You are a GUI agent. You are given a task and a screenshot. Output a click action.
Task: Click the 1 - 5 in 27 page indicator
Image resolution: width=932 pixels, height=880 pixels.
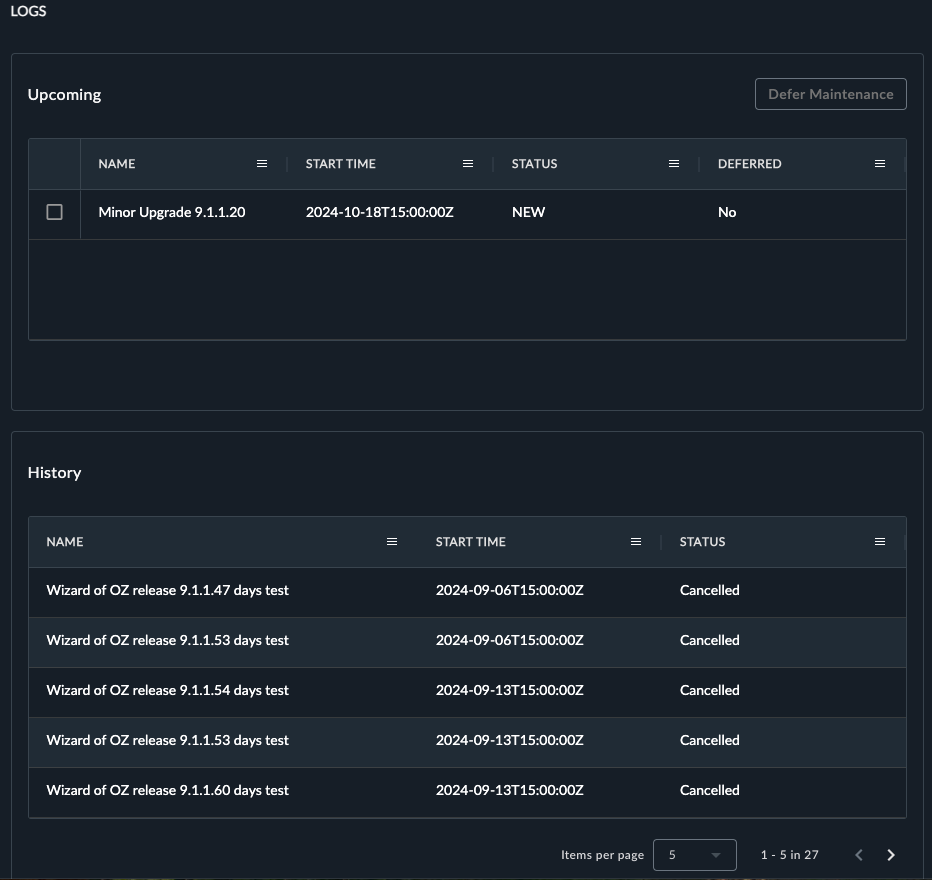coord(789,855)
